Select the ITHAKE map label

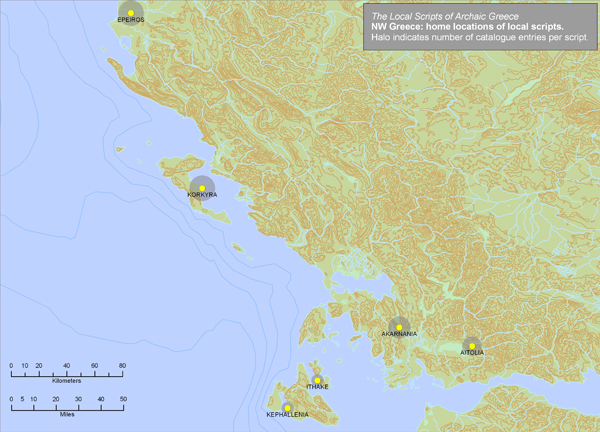coord(318,387)
